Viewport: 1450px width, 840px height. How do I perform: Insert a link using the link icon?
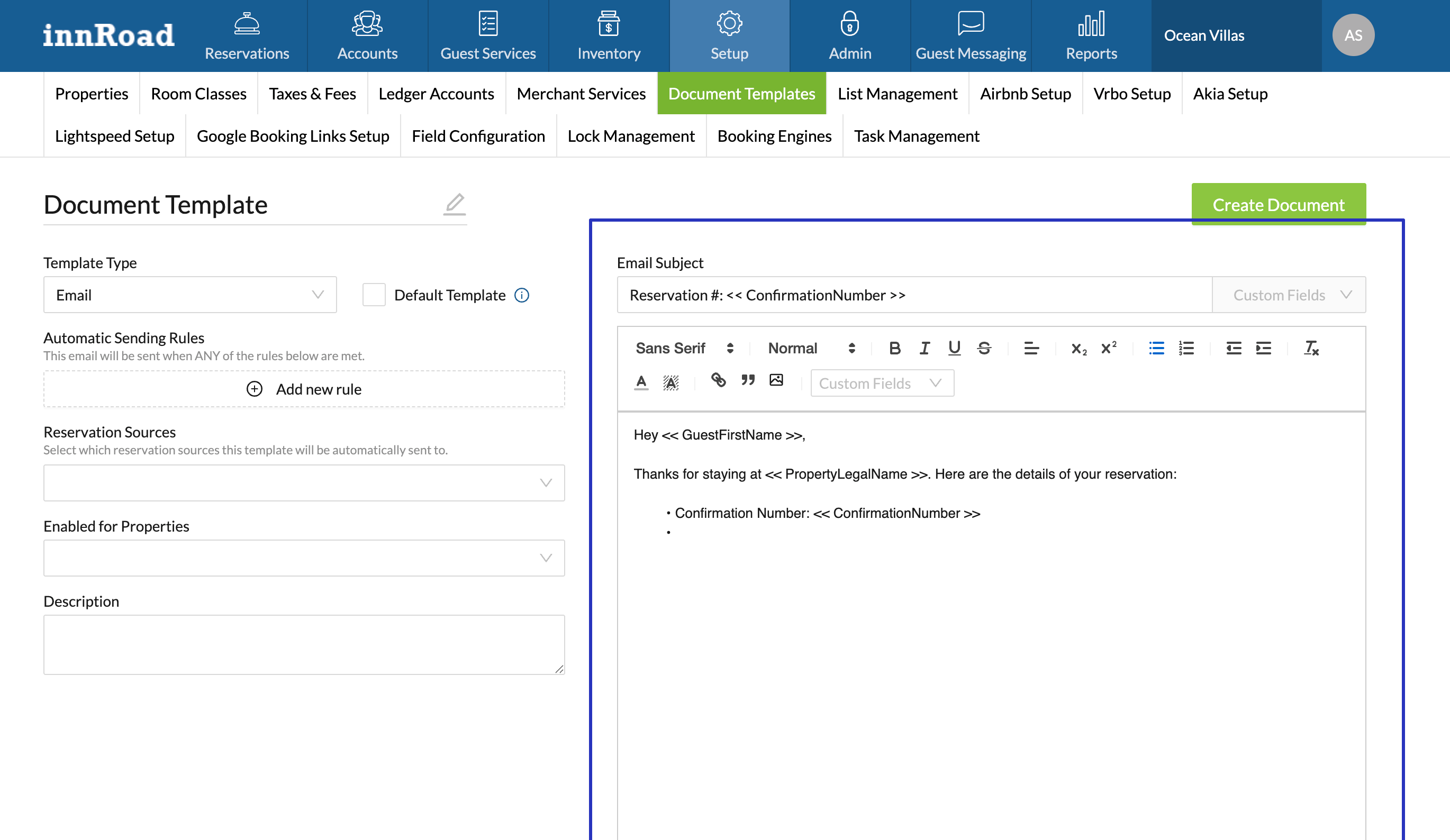pos(718,380)
